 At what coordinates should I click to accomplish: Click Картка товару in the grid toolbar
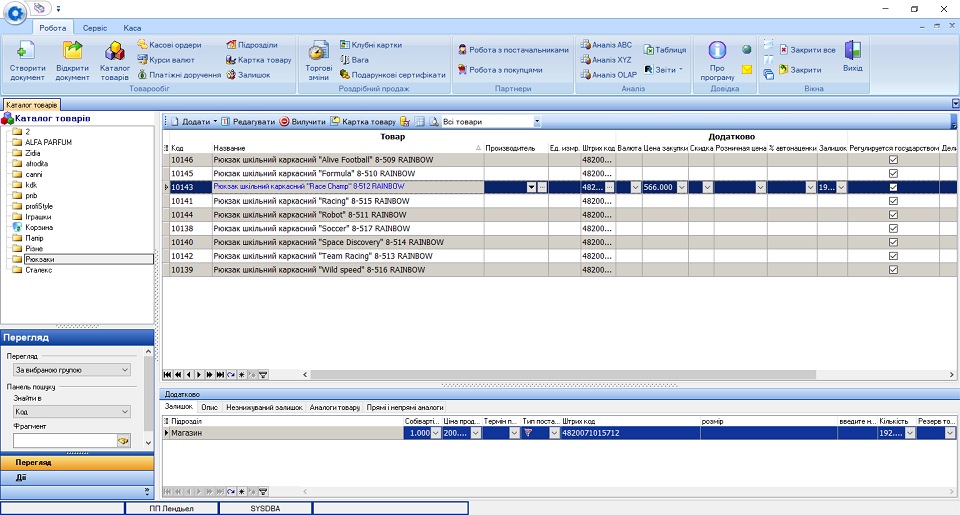(x=363, y=122)
